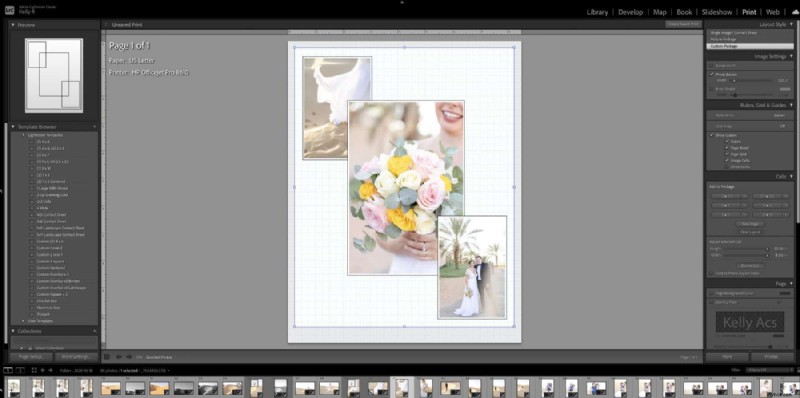Go to first page using toolbar square icon
Image resolution: width=800 pixels, height=398 pixels.
[x=107, y=357]
